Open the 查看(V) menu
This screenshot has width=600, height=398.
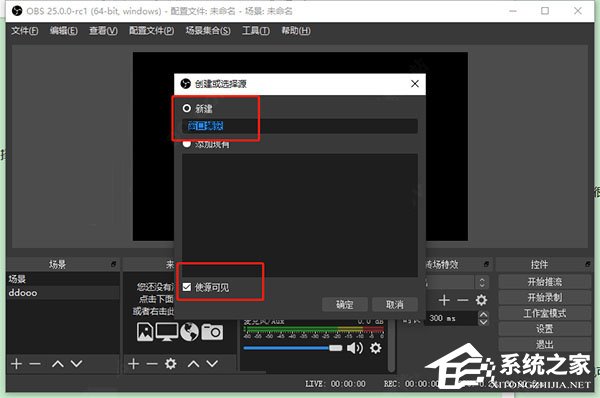(103, 31)
